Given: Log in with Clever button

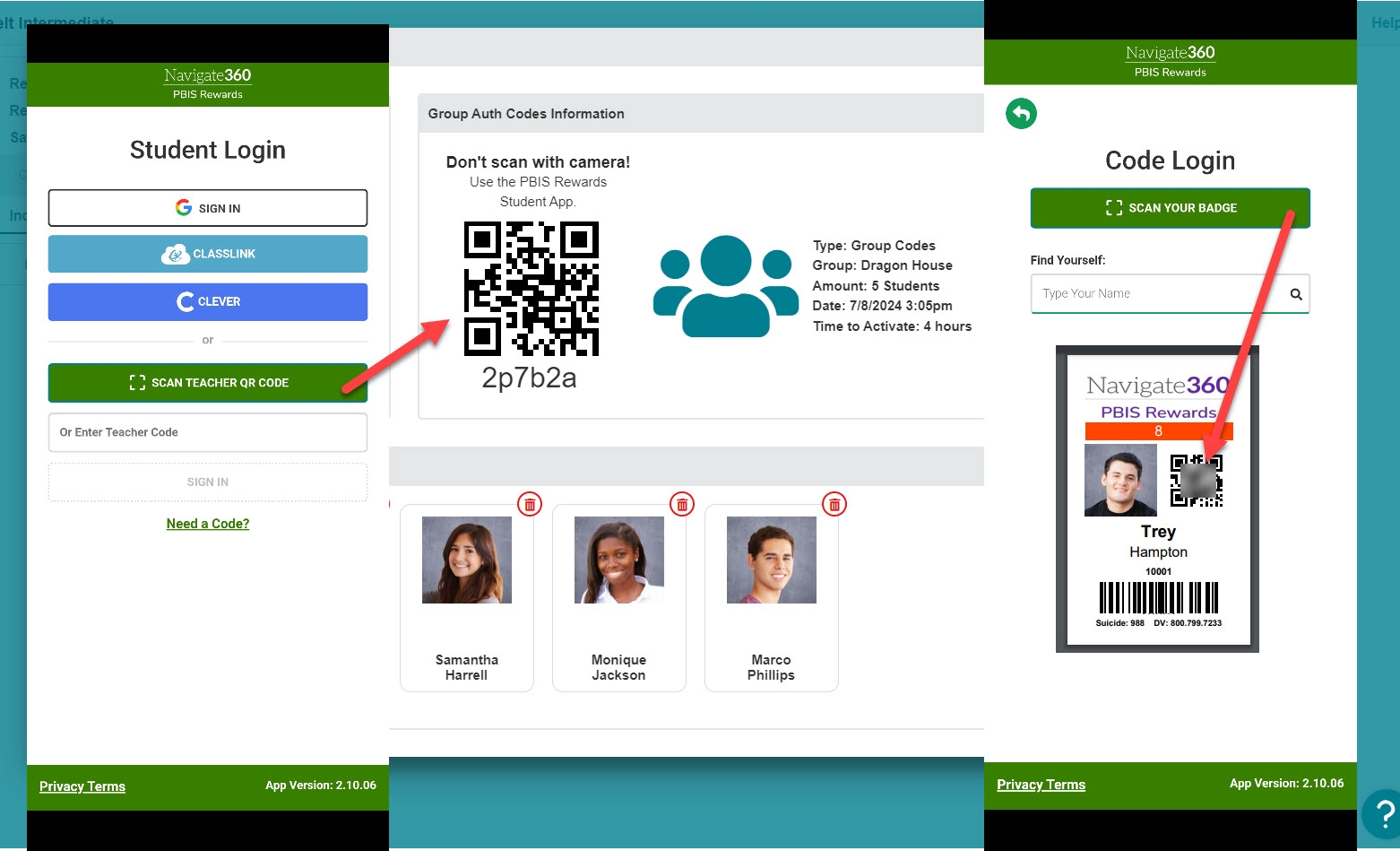Looking at the screenshot, I should [208, 302].
